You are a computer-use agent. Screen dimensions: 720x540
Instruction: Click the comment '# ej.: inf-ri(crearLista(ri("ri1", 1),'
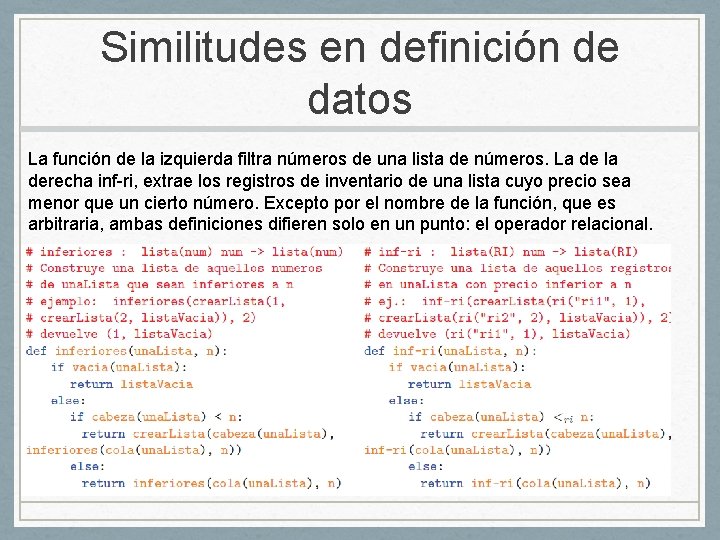(x=505, y=301)
